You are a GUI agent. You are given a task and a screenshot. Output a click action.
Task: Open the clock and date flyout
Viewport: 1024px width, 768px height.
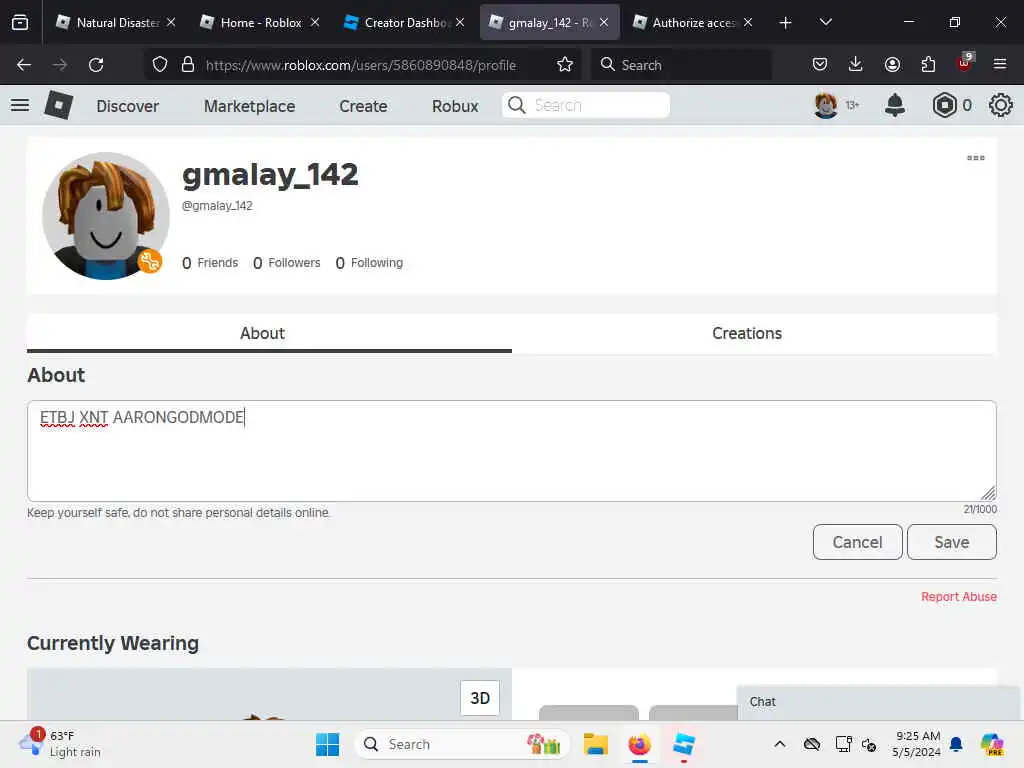(916, 744)
